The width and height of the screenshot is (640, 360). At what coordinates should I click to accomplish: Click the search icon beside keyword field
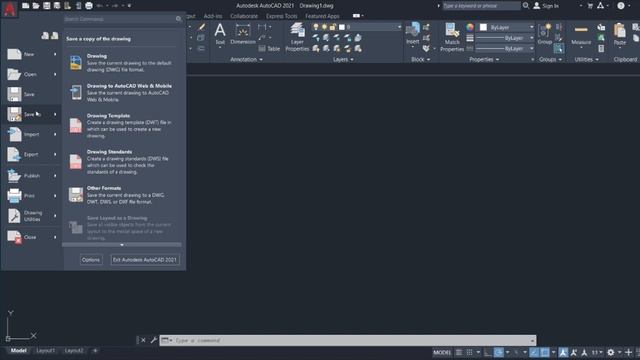[x=526, y=6]
